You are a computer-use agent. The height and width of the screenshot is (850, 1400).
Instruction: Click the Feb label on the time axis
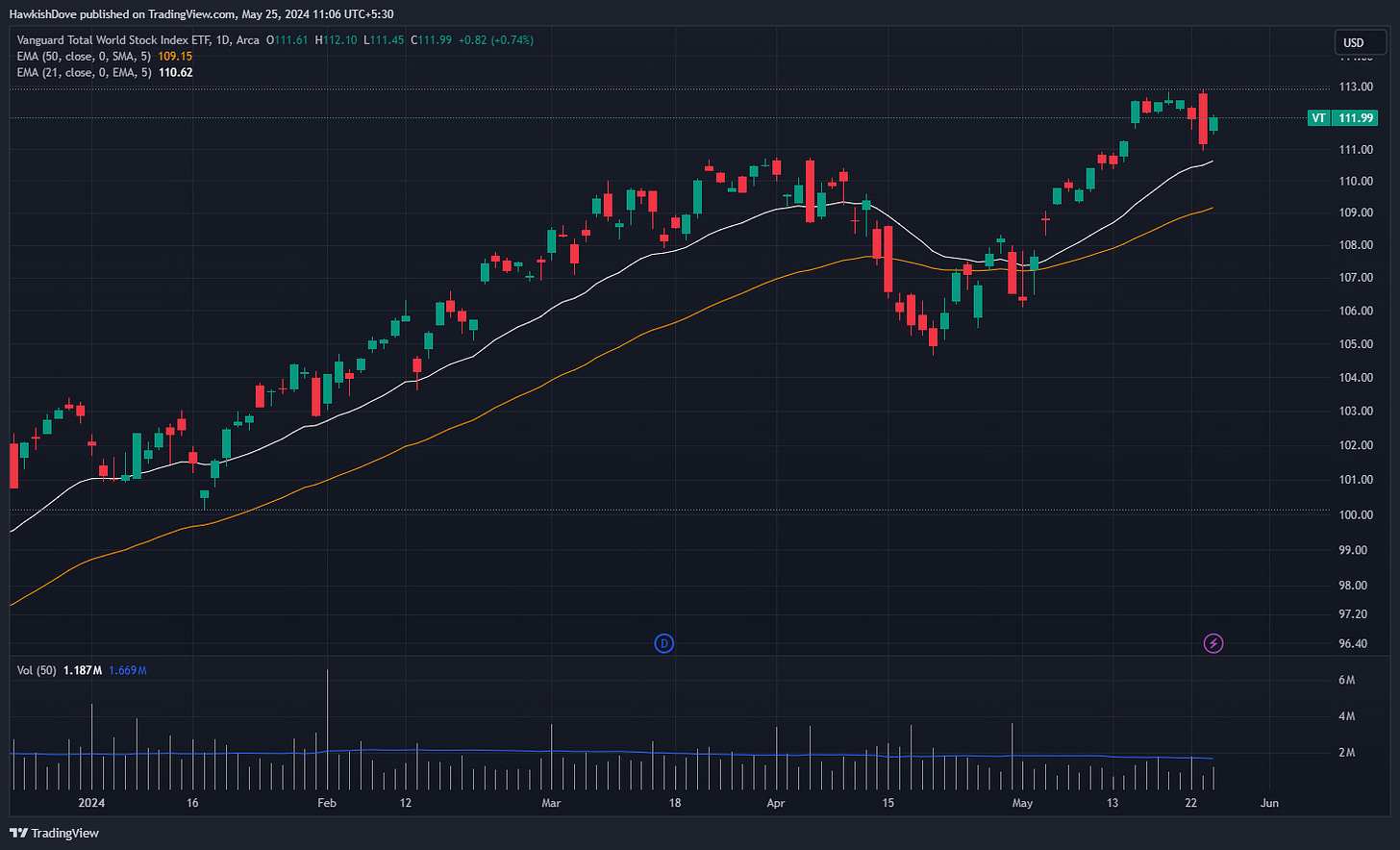(x=327, y=803)
